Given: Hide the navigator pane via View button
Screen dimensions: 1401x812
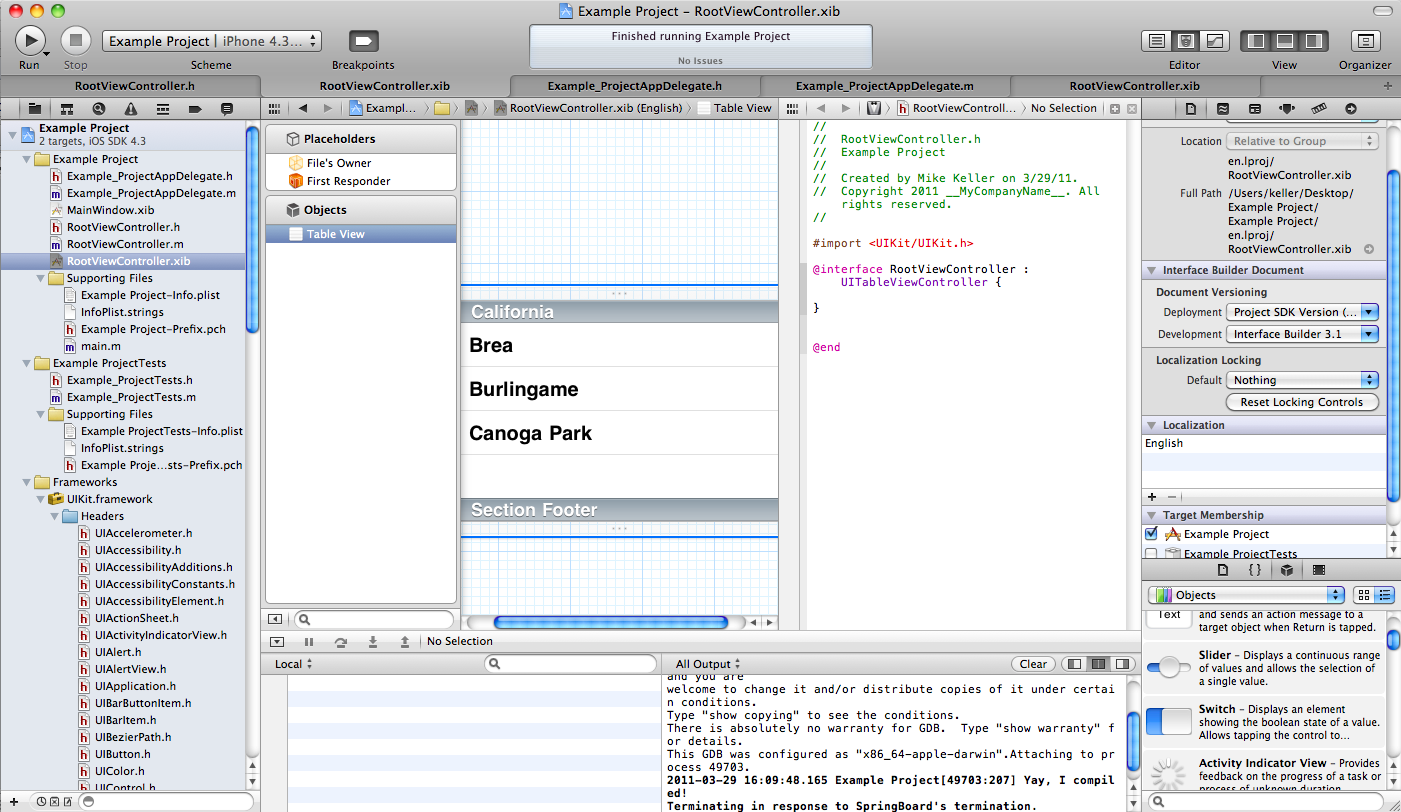Looking at the screenshot, I should coord(1256,41).
